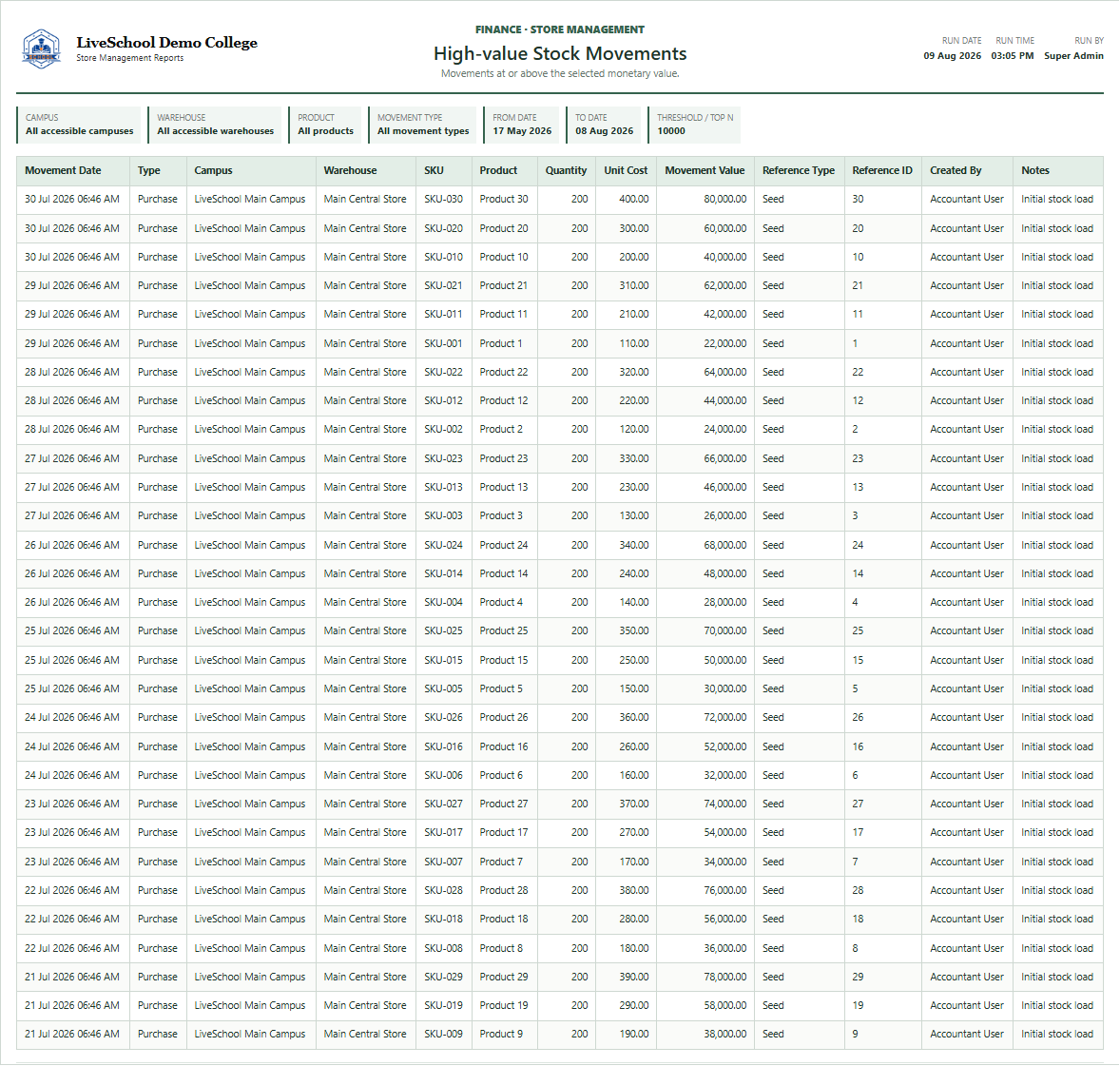Click the SKU-019 cell
1120x1066 pixels.
click(x=444, y=1005)
